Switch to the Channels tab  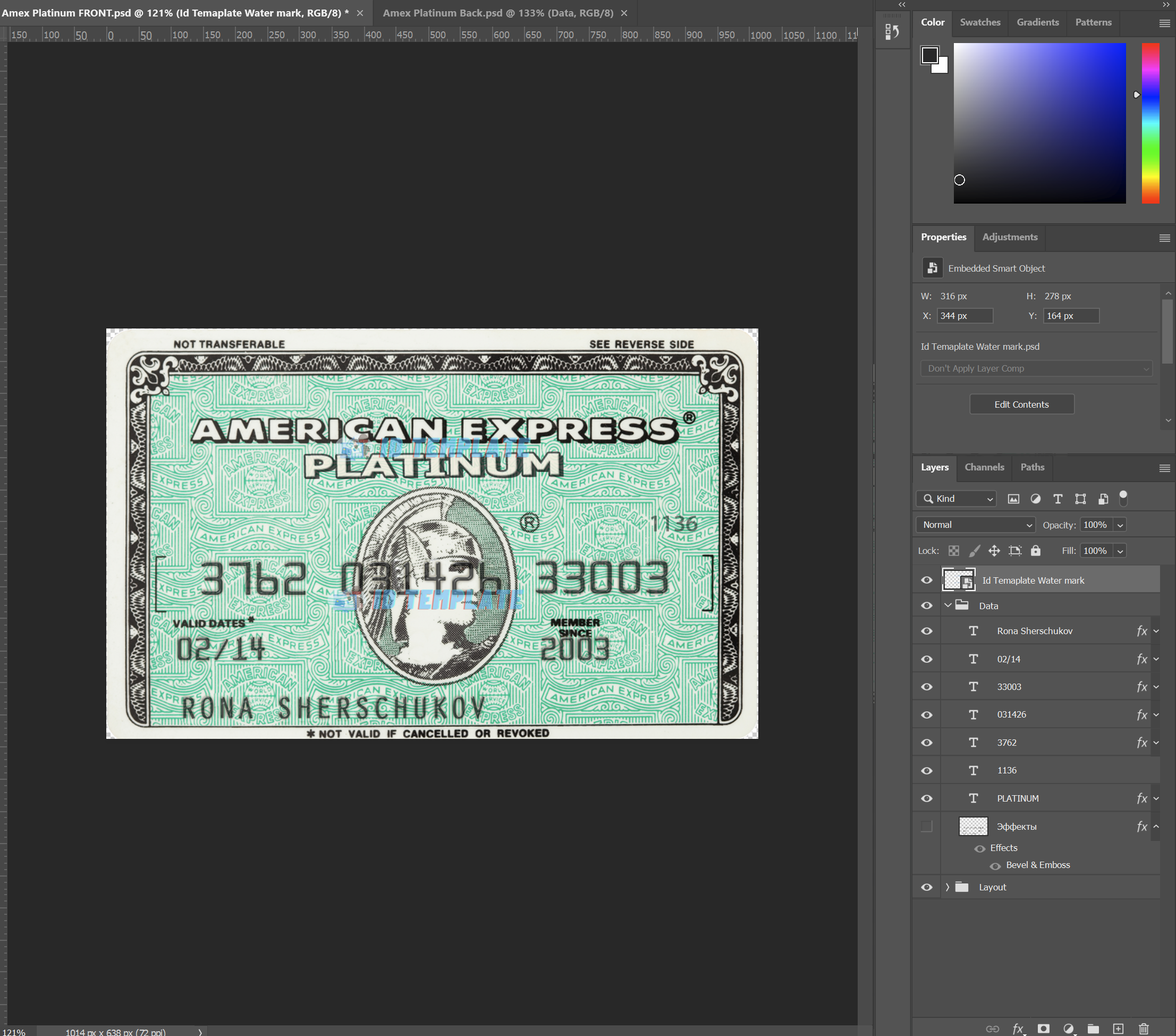[x=984, y=467]
